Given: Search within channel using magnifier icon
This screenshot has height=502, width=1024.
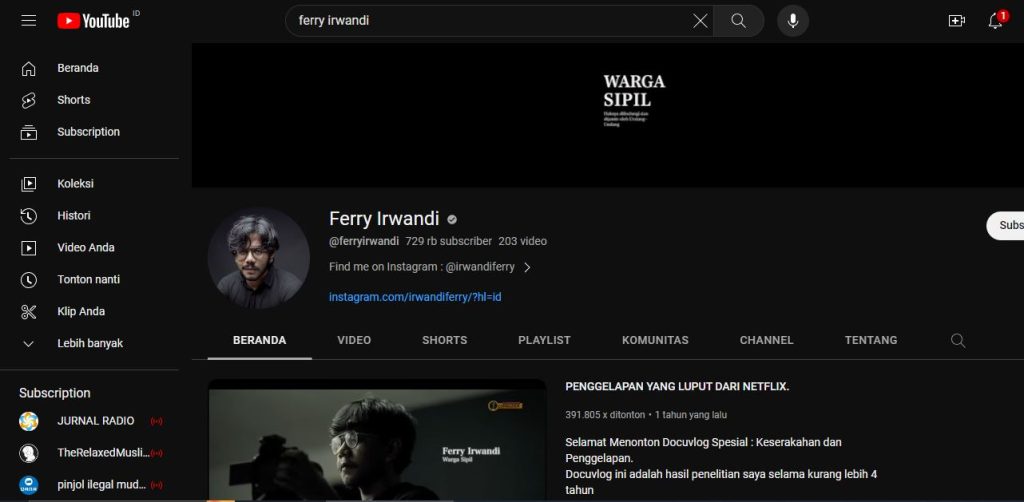Looking at the screenshot, I should 957,341.
